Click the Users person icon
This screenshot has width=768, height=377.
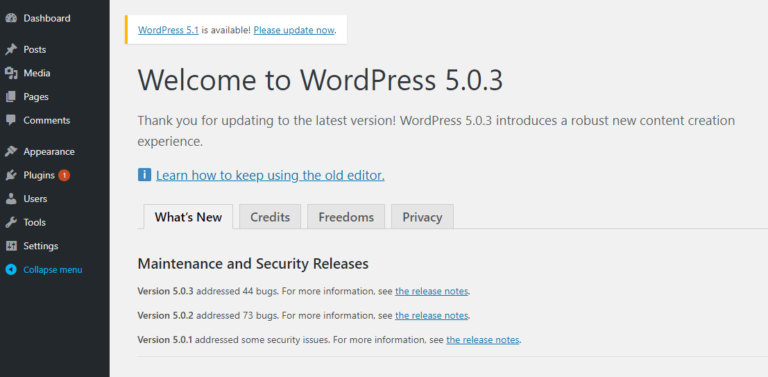pos(11,199)
